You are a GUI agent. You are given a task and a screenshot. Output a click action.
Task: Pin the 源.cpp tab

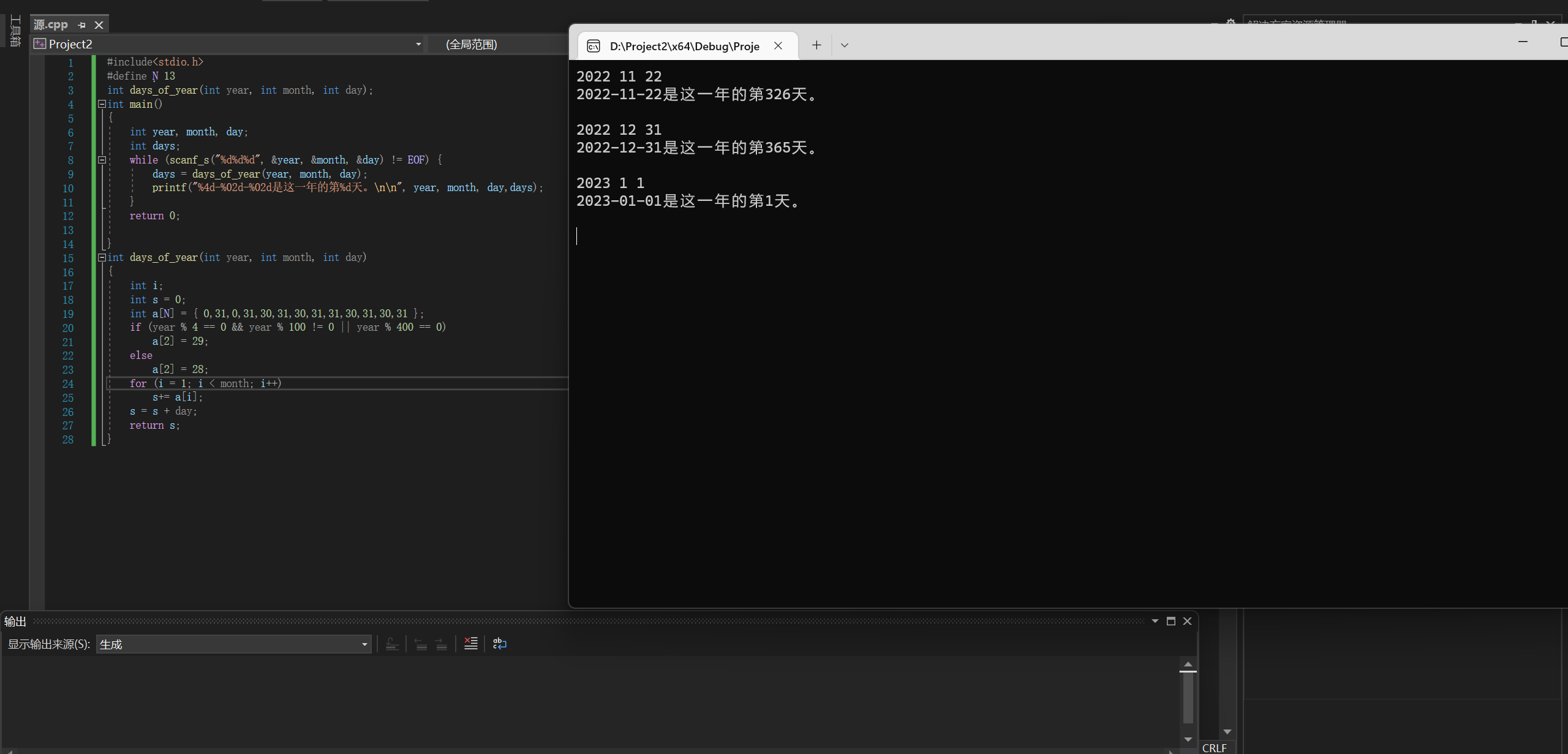pyautogui.click(x=82, y=25)
